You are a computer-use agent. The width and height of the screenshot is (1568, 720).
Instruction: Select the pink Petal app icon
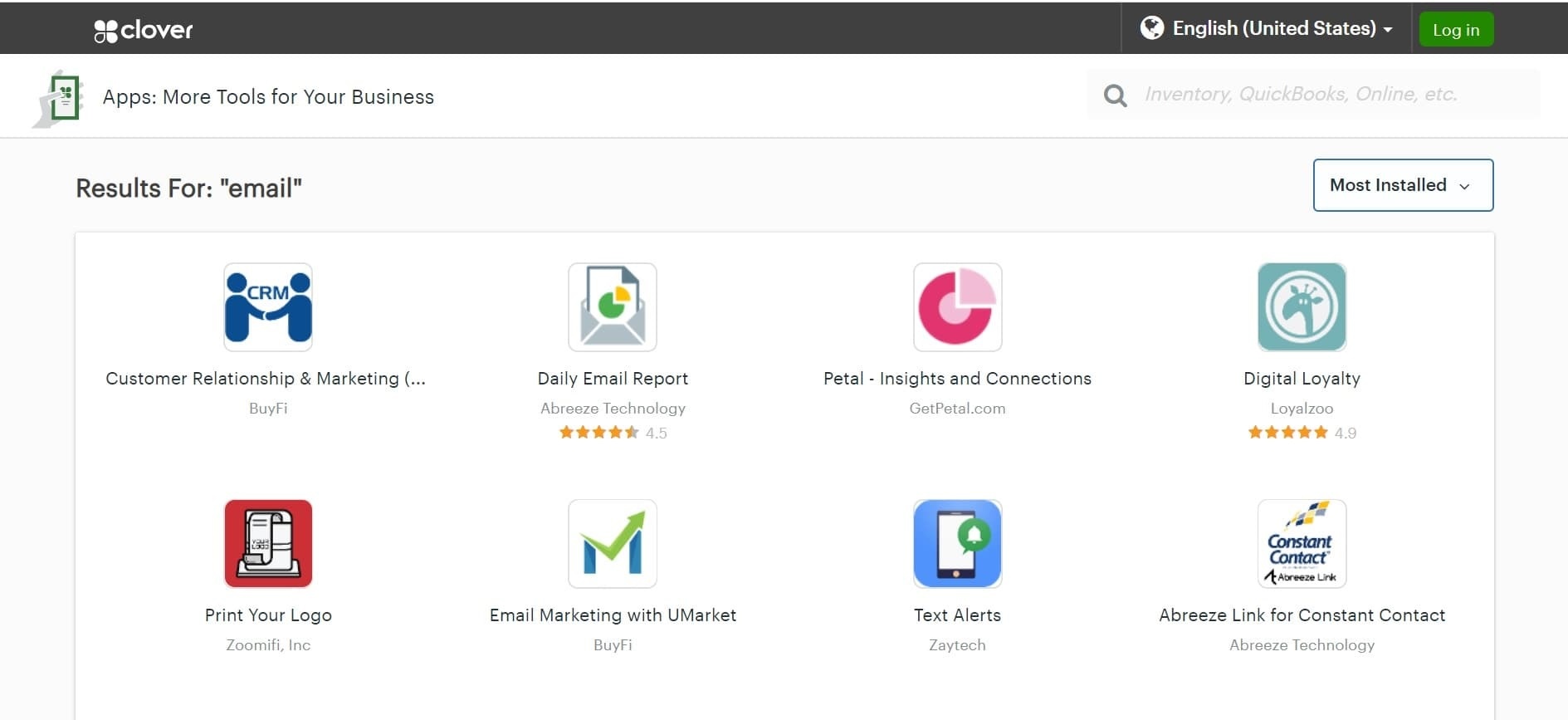tap(957, 307)
